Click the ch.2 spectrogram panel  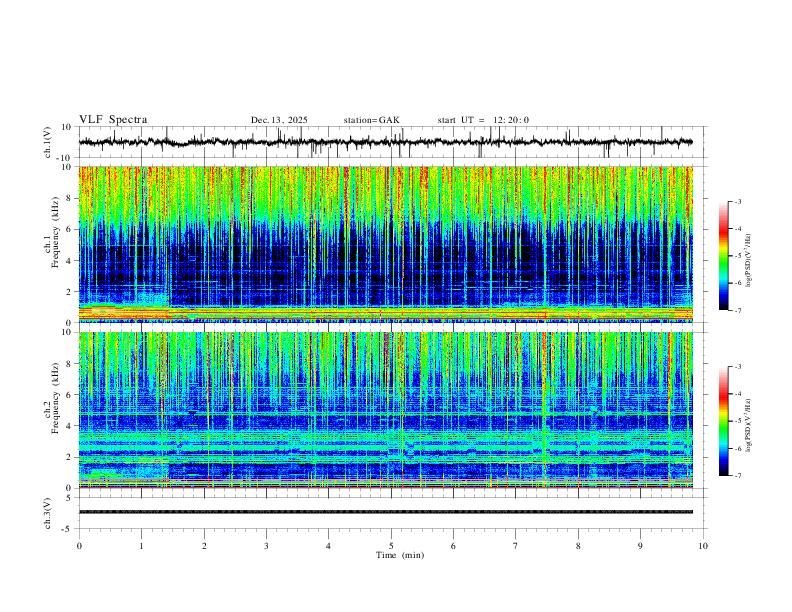coord(386,410)
